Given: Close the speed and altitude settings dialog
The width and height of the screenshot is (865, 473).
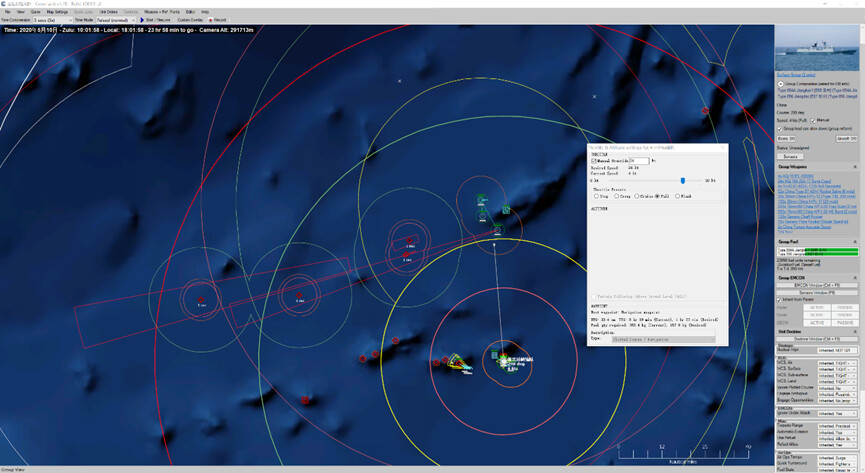Looking at the screenshot, I should click(x=723, y=147).
